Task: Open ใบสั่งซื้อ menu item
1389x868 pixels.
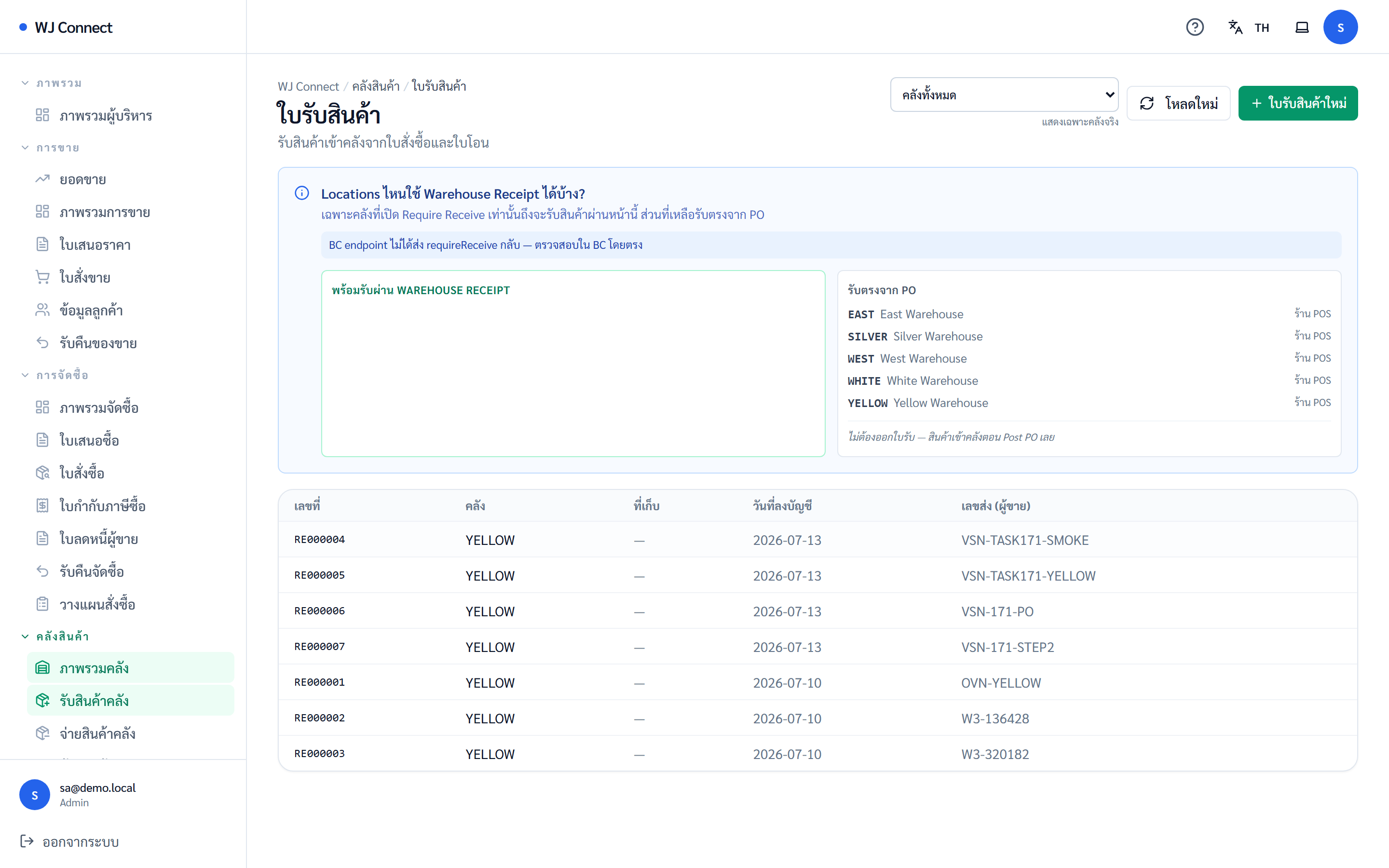Action: (131, 473)
